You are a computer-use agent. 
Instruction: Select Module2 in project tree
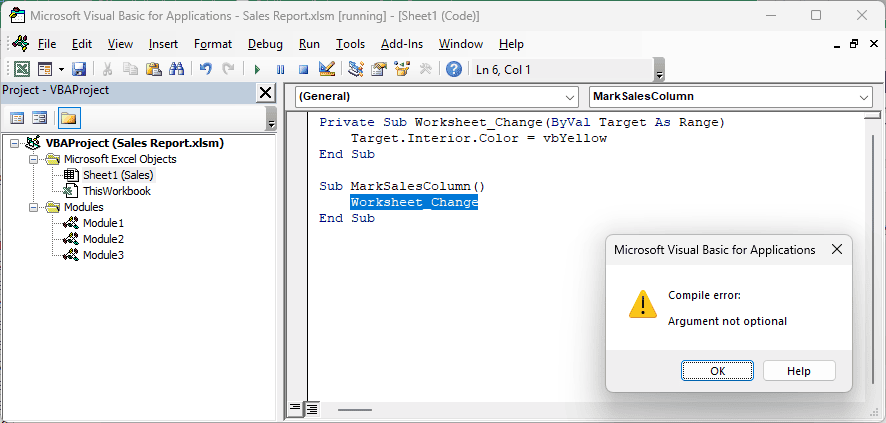(x=103, y=239)
